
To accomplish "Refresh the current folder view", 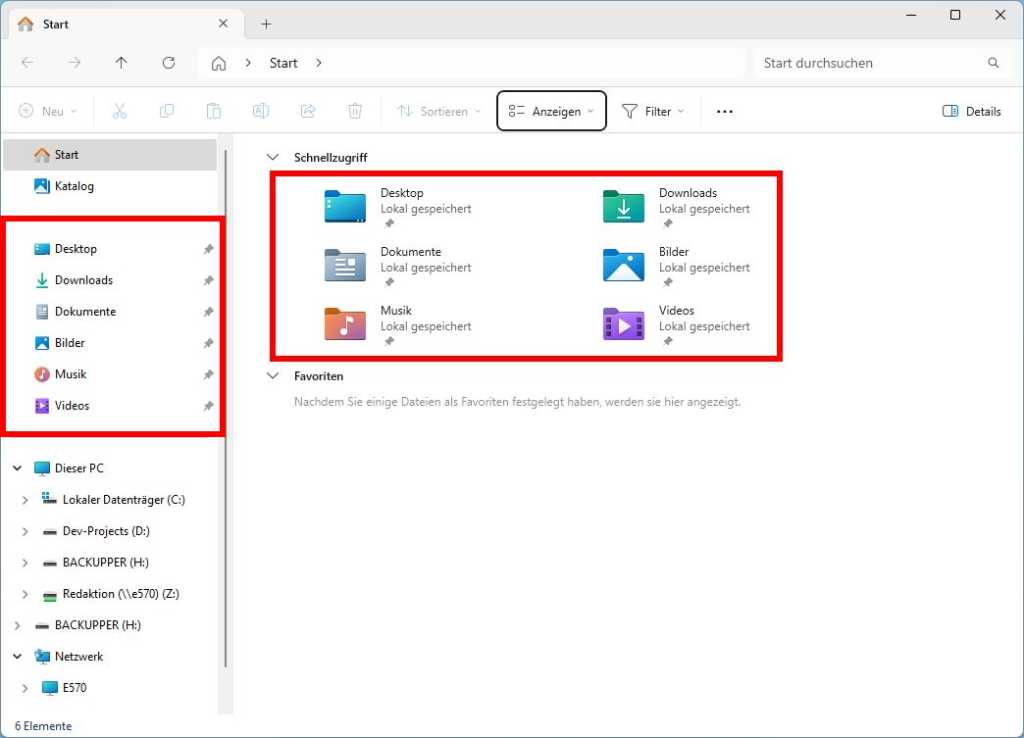I will tap(167, 62).
